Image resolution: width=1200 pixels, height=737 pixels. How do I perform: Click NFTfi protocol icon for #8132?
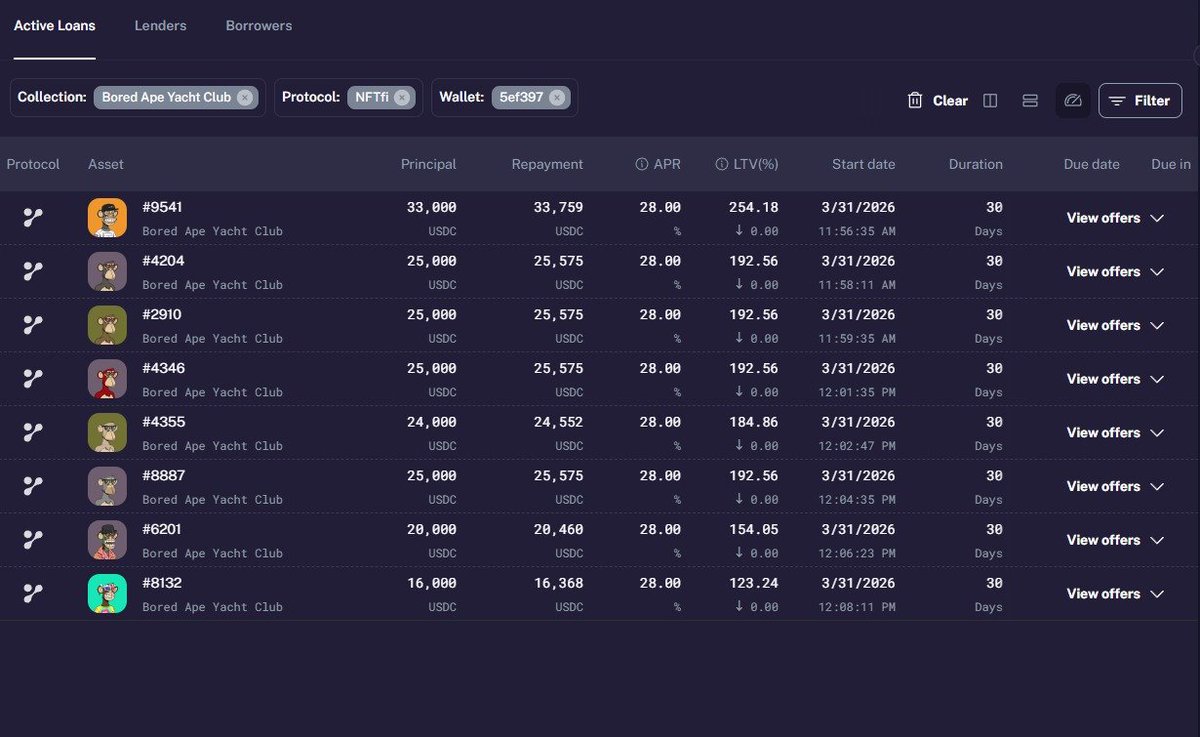coord(33,594)
